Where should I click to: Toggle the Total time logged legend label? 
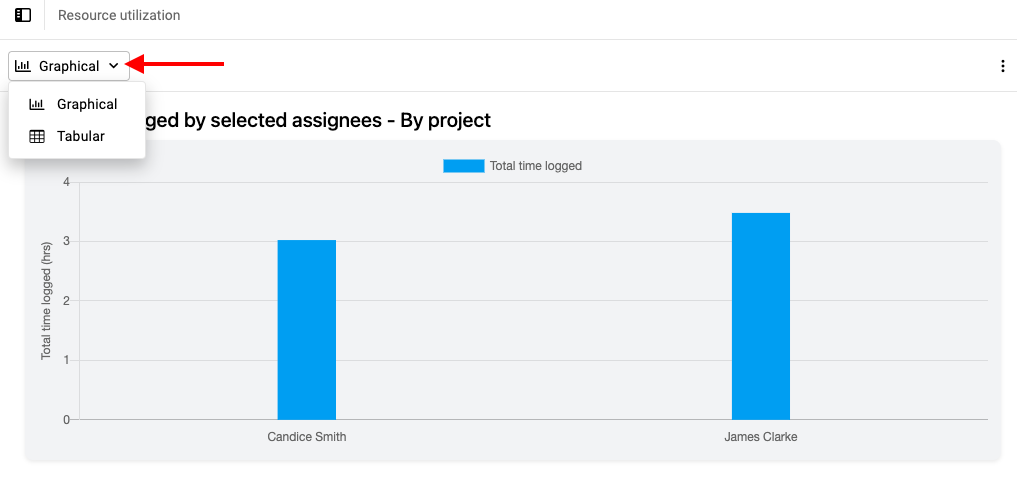pyautogui.click(x=536, y=166)
